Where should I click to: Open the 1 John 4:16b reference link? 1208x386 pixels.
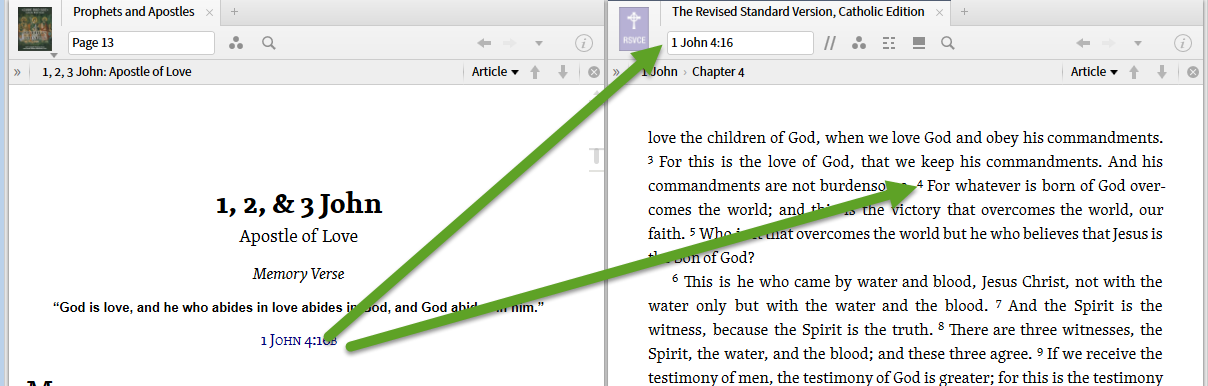tap(298, 341)
